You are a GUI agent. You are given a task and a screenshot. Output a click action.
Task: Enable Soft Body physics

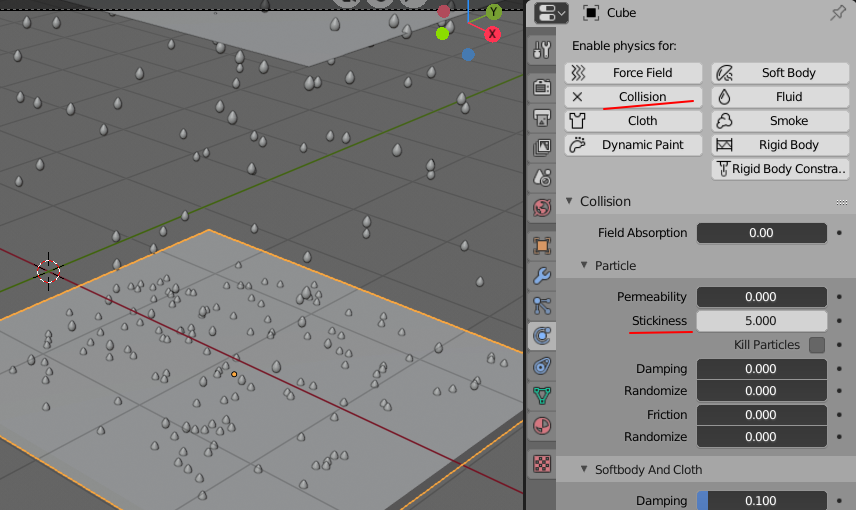[780, 73]
